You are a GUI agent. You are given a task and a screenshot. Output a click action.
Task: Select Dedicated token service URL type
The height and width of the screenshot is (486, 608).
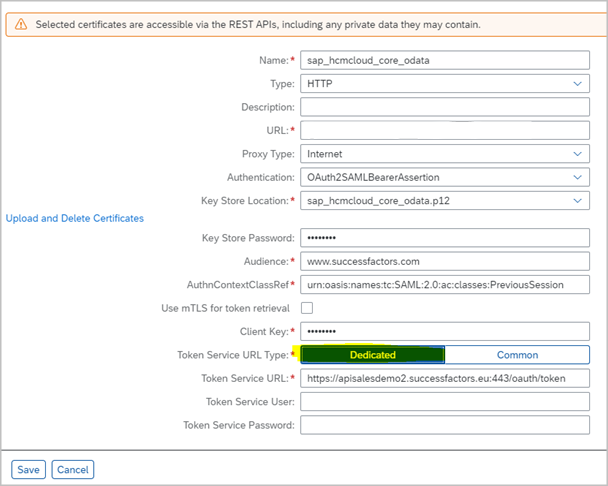[x=373, y=355]
